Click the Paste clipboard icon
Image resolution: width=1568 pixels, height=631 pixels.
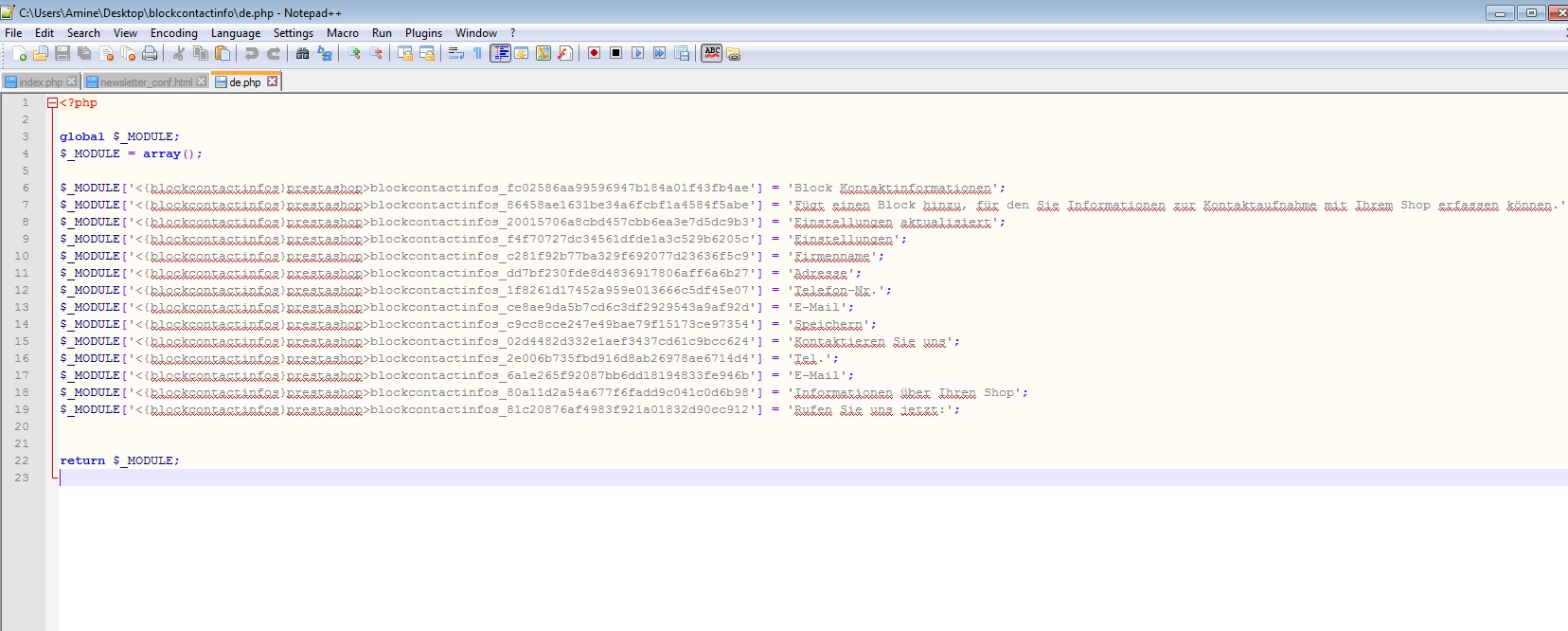(x=222, y=54)
